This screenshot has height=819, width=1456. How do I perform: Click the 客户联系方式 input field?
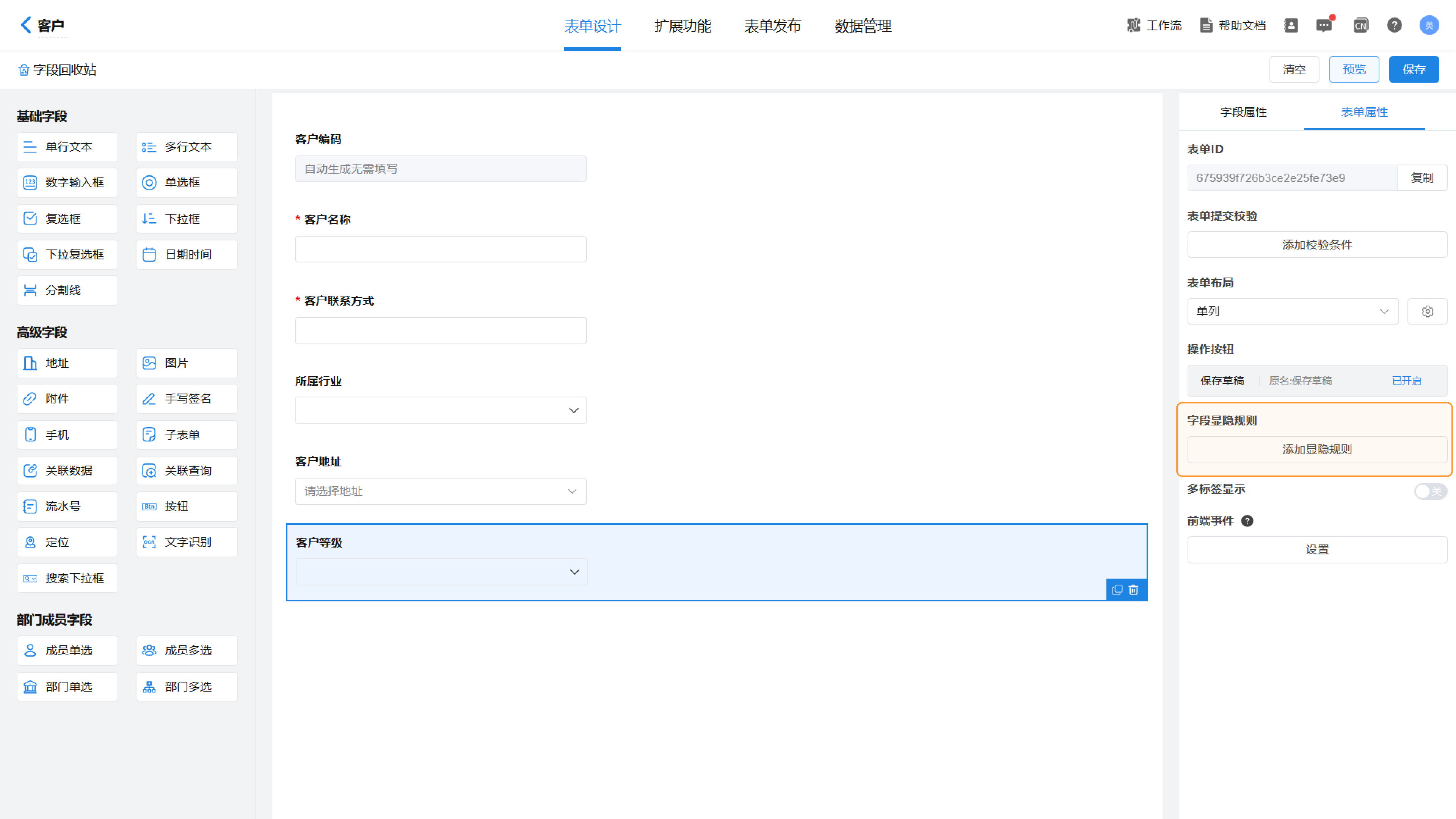pos(440,331)
